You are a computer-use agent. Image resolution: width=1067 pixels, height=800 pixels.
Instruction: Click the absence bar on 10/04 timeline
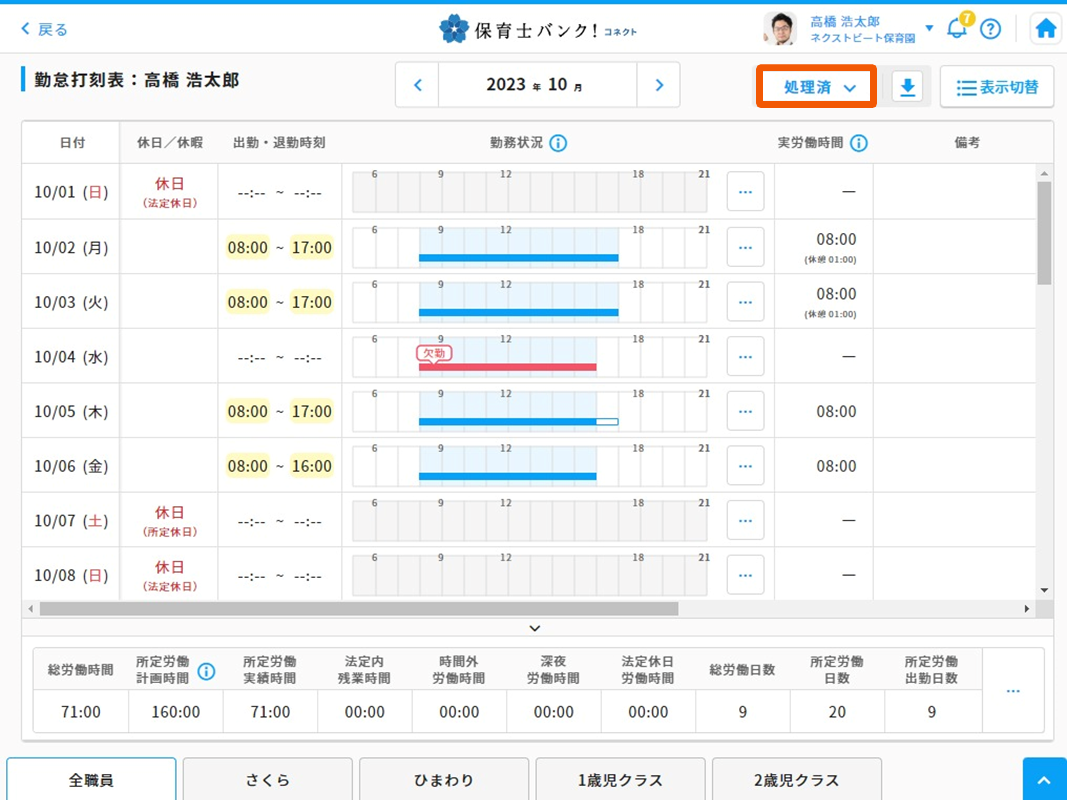click(x=507, y=367)
